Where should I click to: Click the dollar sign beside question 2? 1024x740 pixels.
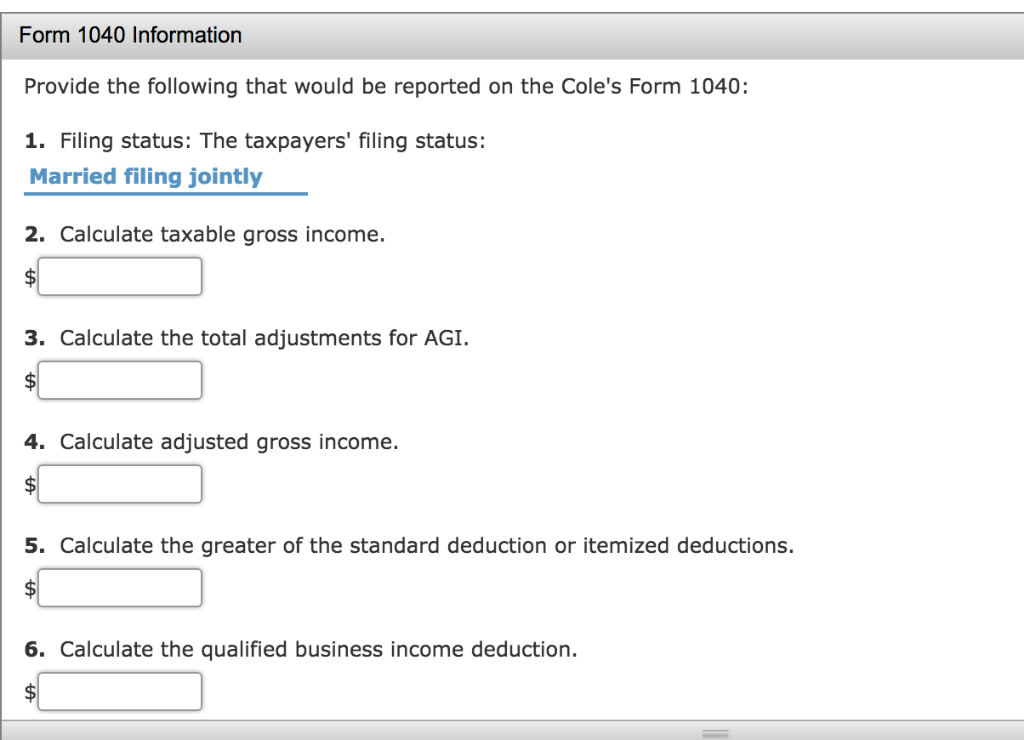coord(29,276)
